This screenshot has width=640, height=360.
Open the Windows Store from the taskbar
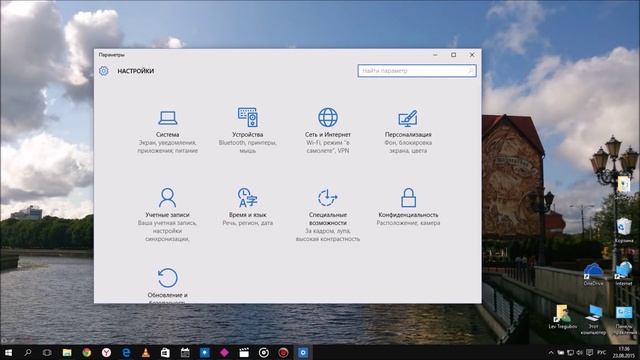[x=165, y=352]
